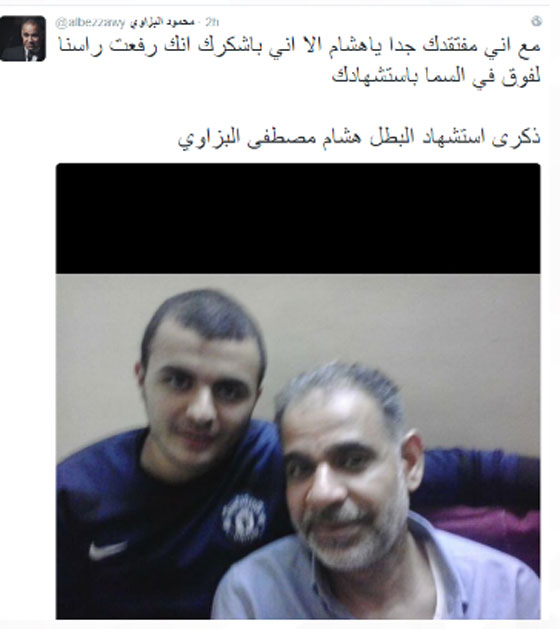Click the word ياهشام in the tweet
560x629 pixels.
coord(349,47)
